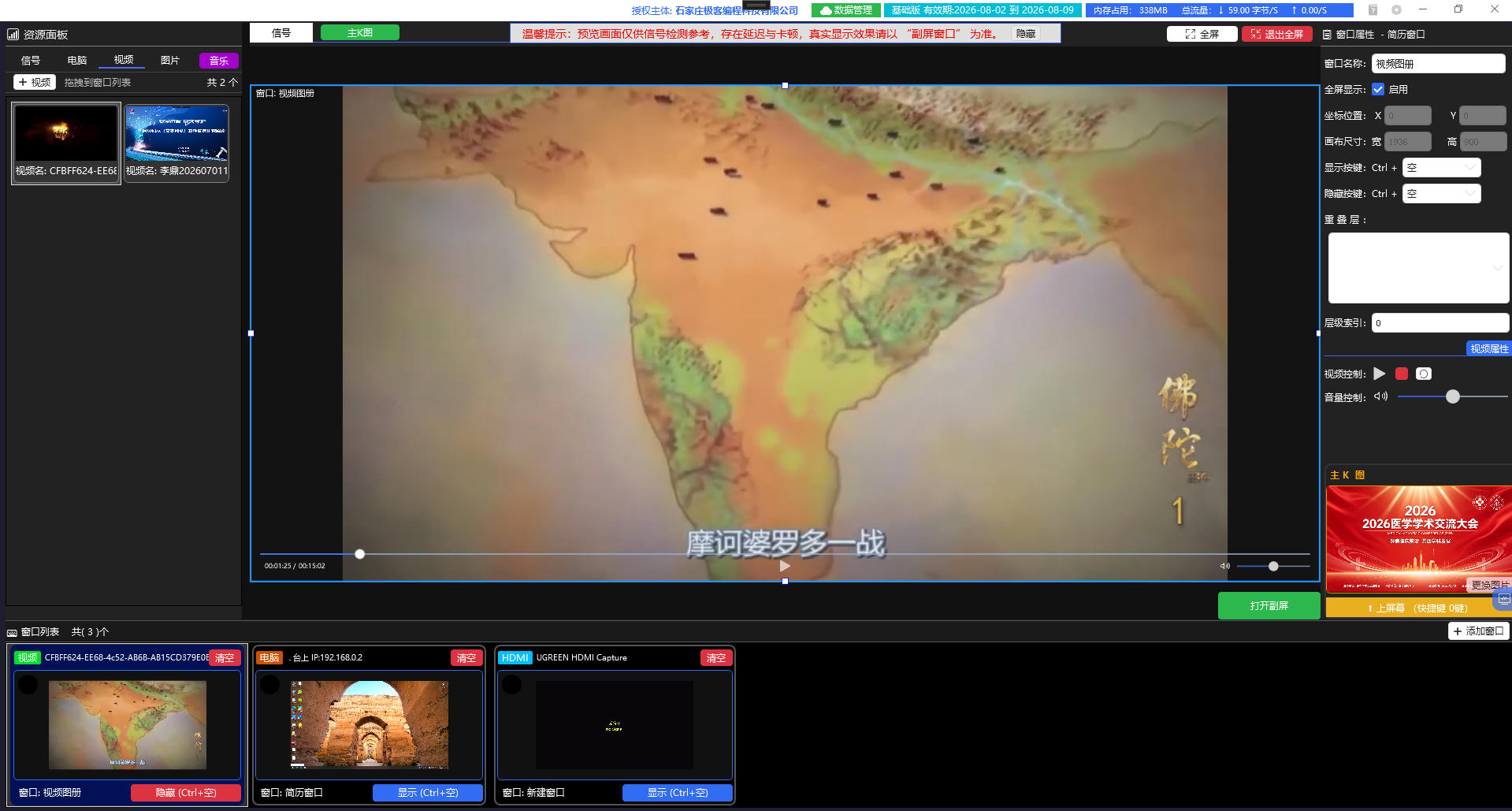
Task: Toggle the fullscreen display enable checkbox
Action: coord(1378,89)
